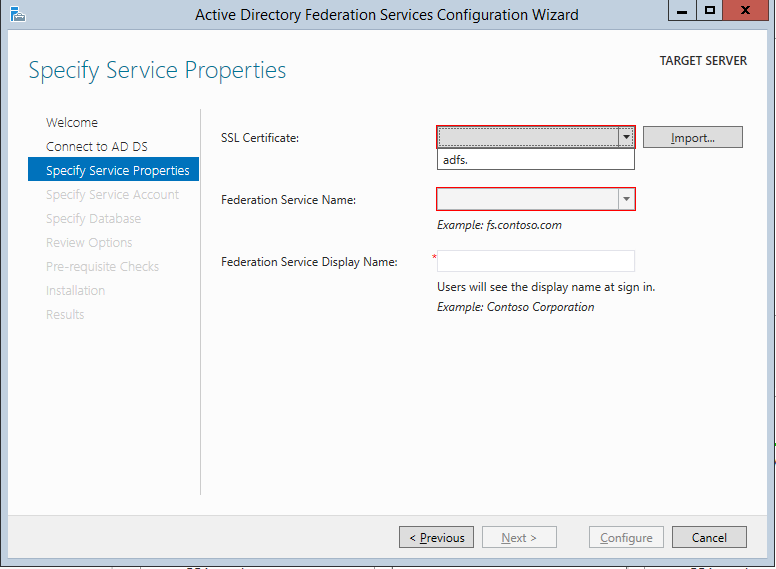The width and height of the screenshot is (776, 569).
Task: Cancel the configuration wizard
Action: coord(709,538)
